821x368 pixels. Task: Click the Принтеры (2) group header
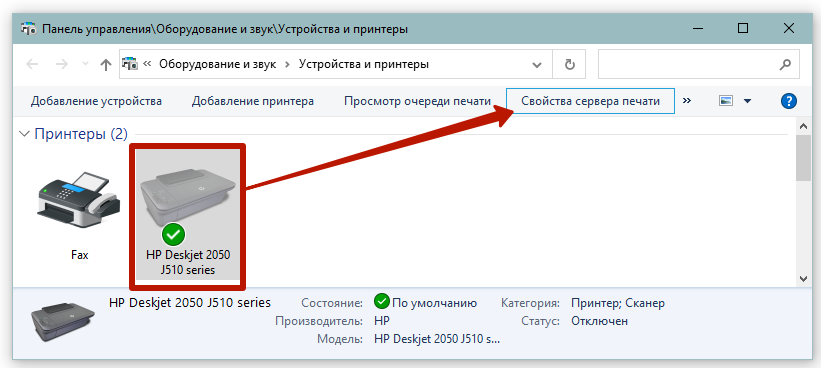click(x=81, y=134)
